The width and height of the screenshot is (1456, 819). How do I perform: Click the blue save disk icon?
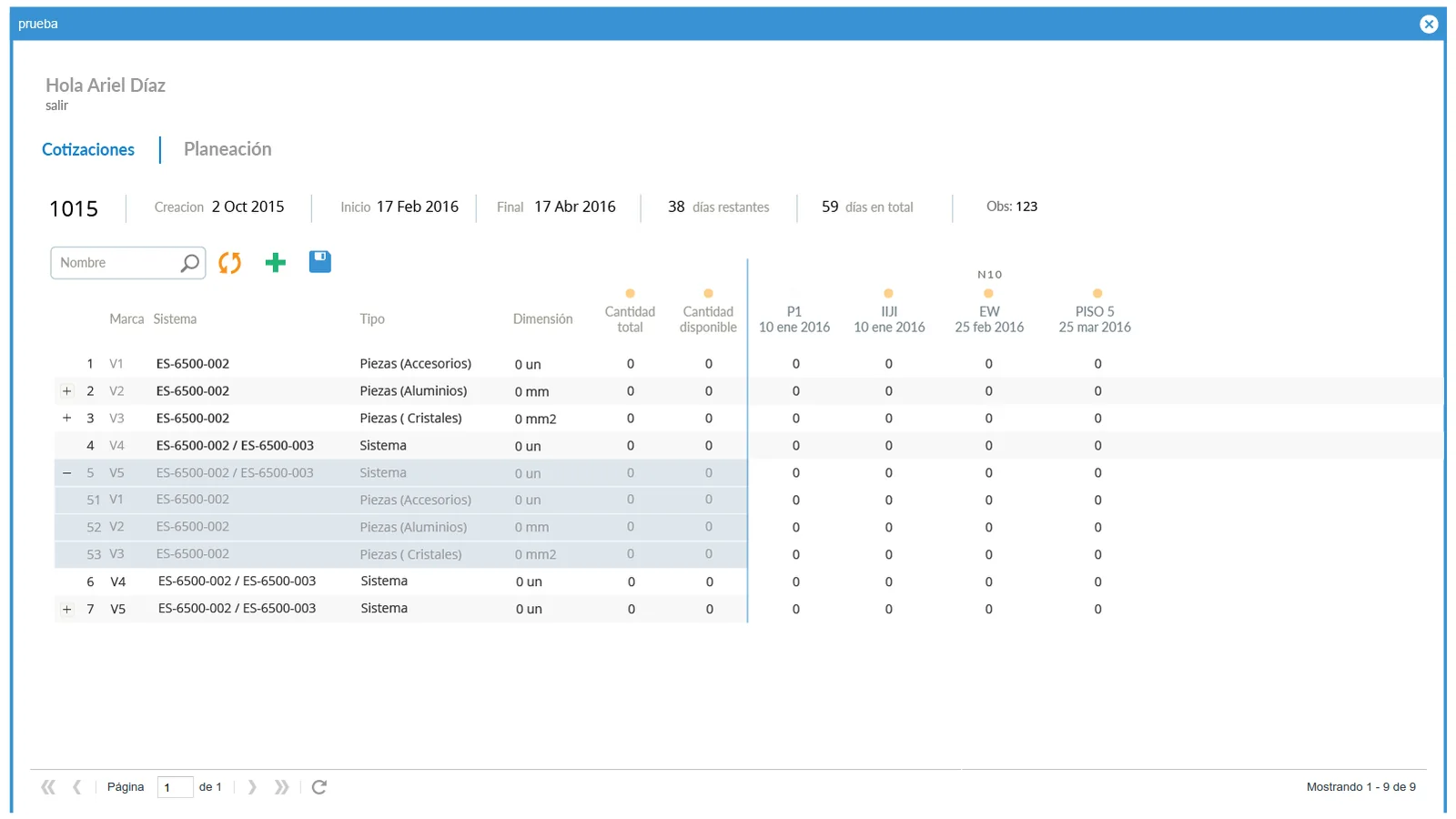point(320,262)
